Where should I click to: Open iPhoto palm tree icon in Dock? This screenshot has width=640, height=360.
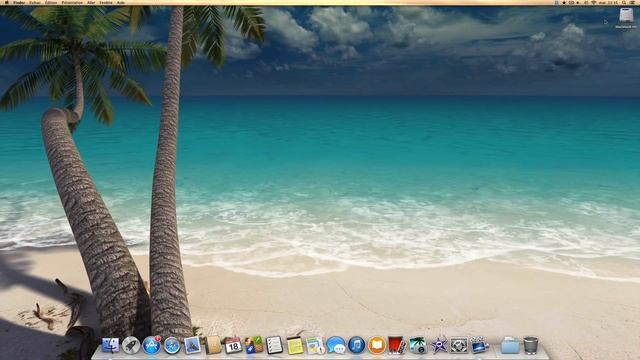click(x=418, y=345)
